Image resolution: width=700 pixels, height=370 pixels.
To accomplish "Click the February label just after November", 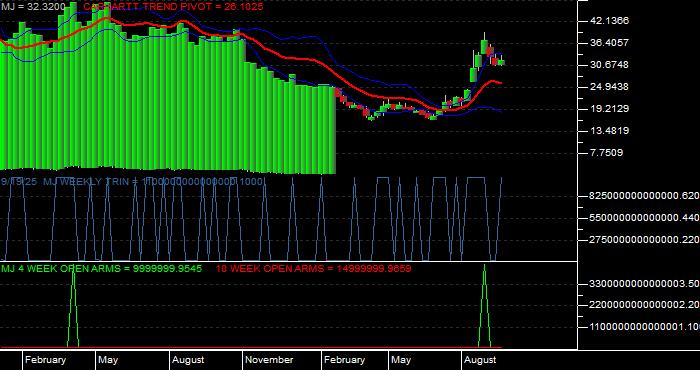I will (x=344, y=360).
